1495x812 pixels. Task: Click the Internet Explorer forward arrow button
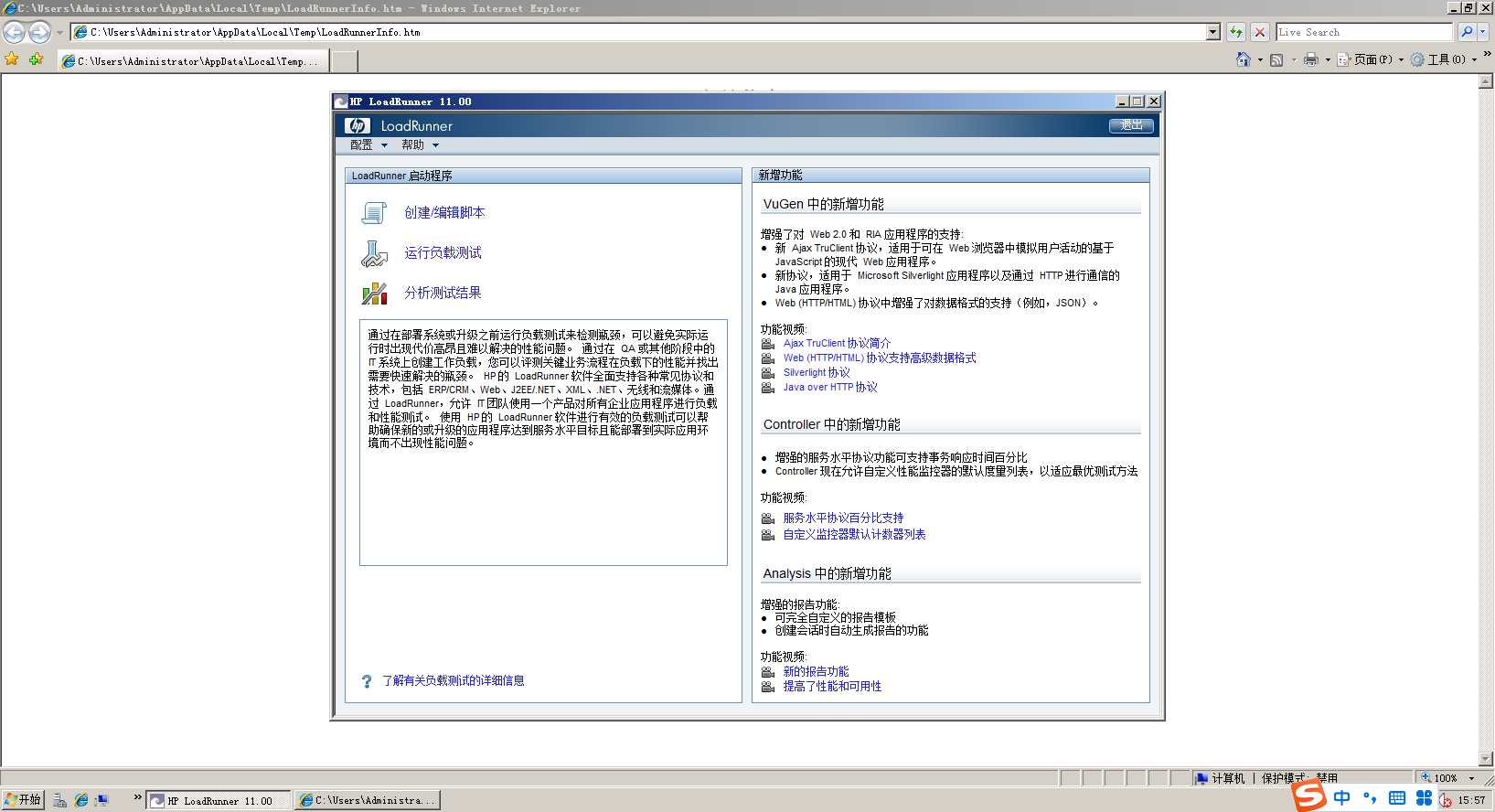tap(39, 32)
